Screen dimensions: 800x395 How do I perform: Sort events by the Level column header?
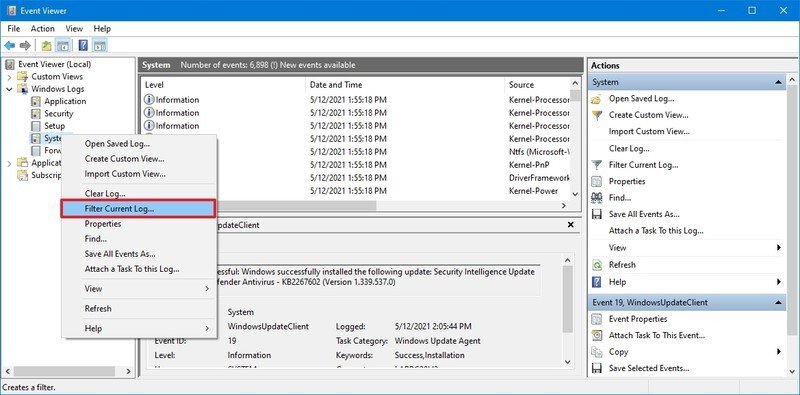[223, 85]
